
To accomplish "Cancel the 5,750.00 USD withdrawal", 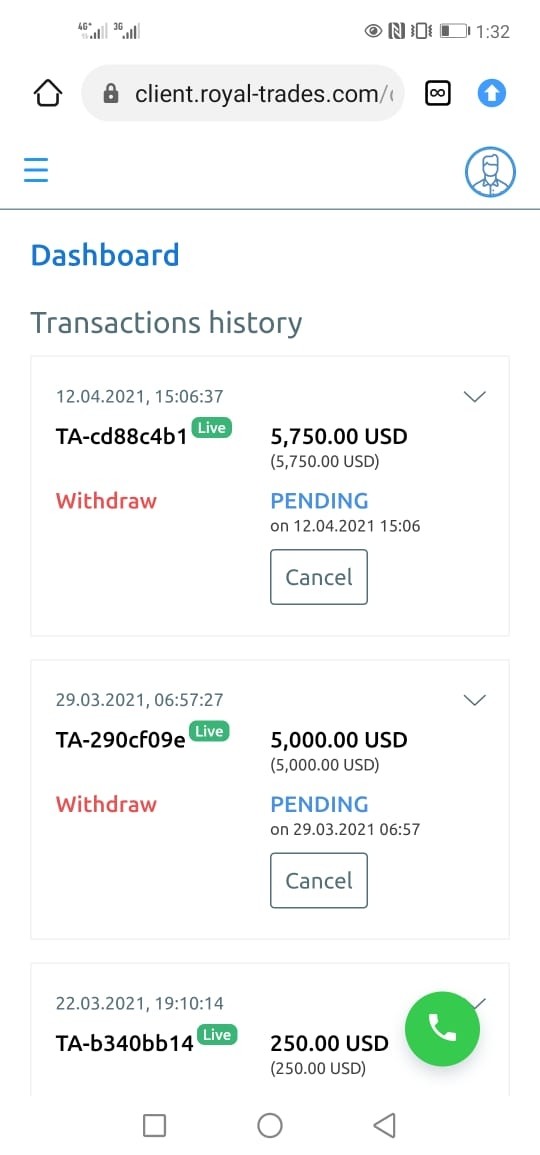I will [319, 577].
